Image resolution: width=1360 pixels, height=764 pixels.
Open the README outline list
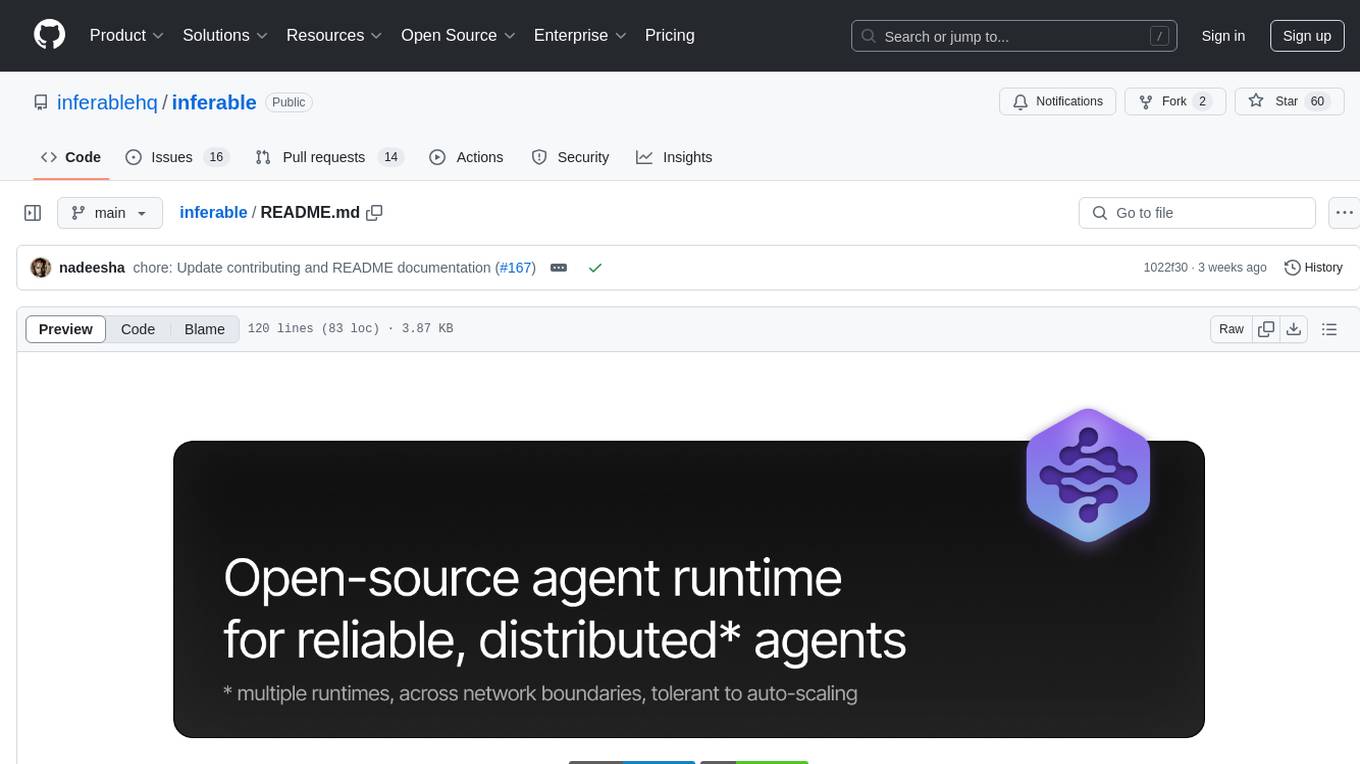pos(1329,329)
